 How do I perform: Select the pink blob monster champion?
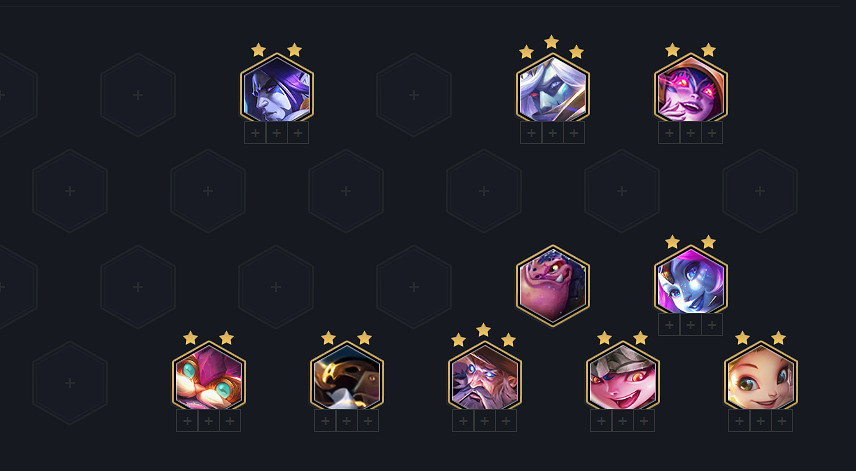[552, 285]
